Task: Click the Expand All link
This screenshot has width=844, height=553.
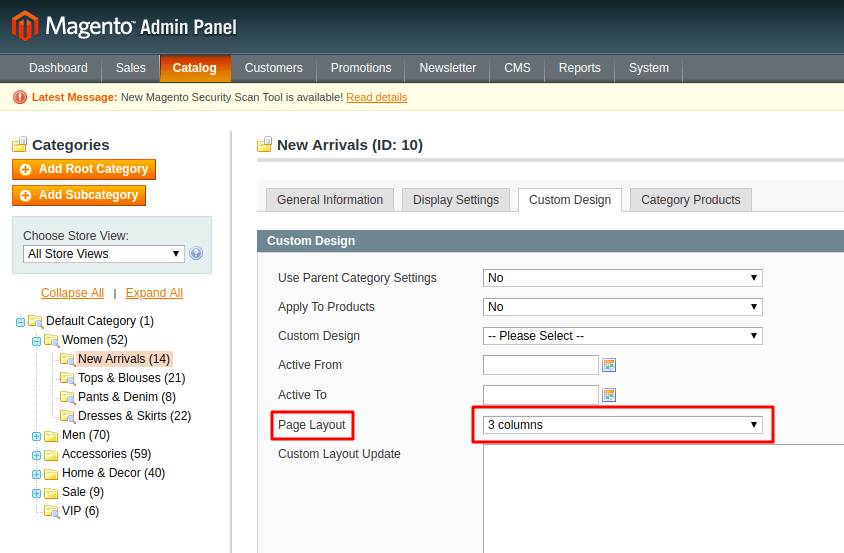Action: point(154,293)
